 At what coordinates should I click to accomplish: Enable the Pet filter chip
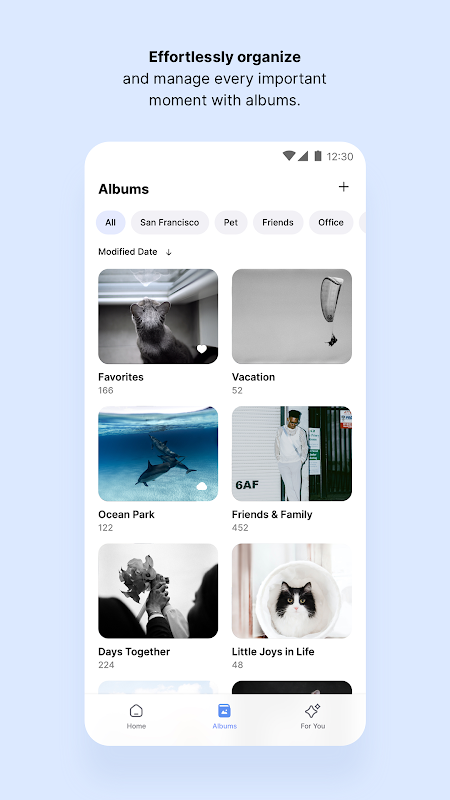(x=231, y=222)
